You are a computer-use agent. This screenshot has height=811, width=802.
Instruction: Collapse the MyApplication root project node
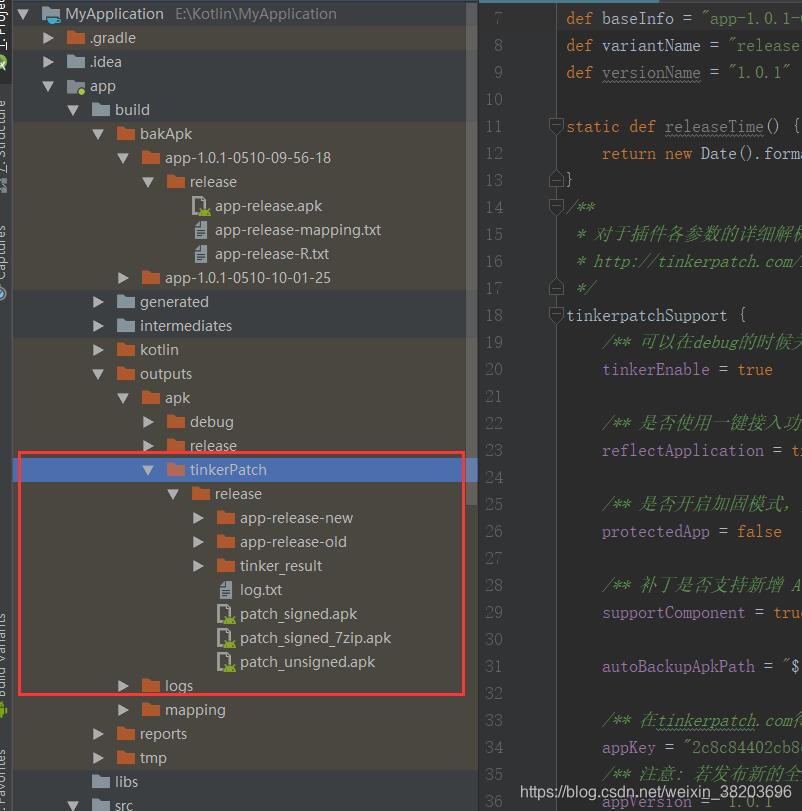[23, 14]
